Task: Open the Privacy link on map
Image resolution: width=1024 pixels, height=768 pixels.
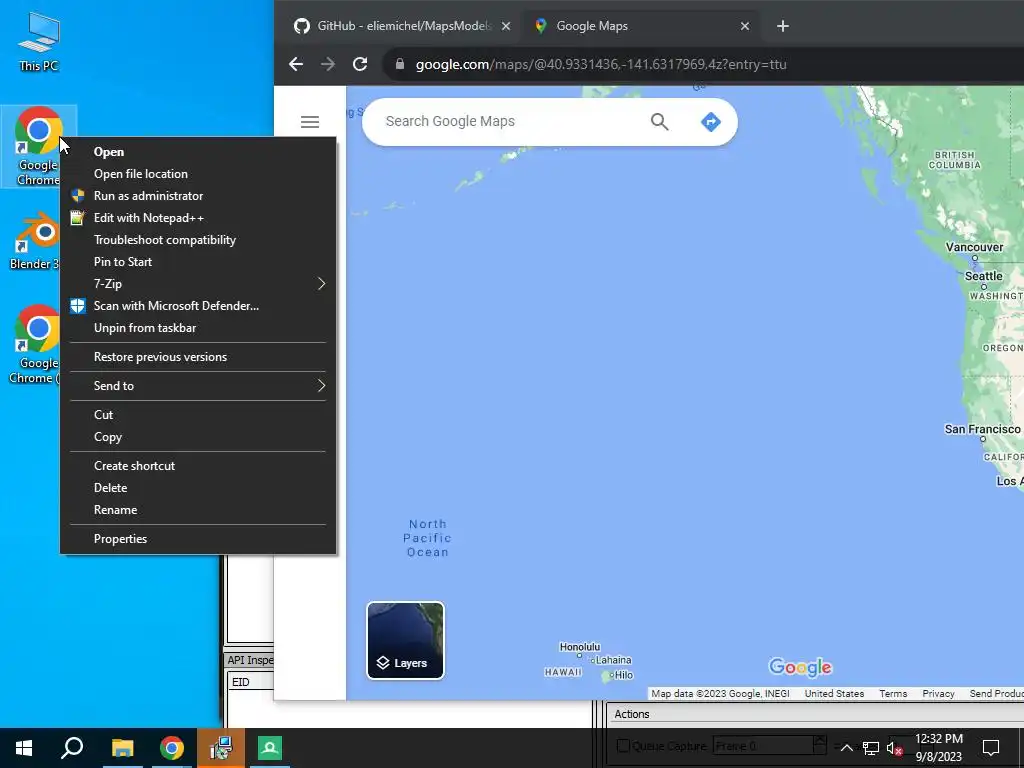Action: pos(938,694)
